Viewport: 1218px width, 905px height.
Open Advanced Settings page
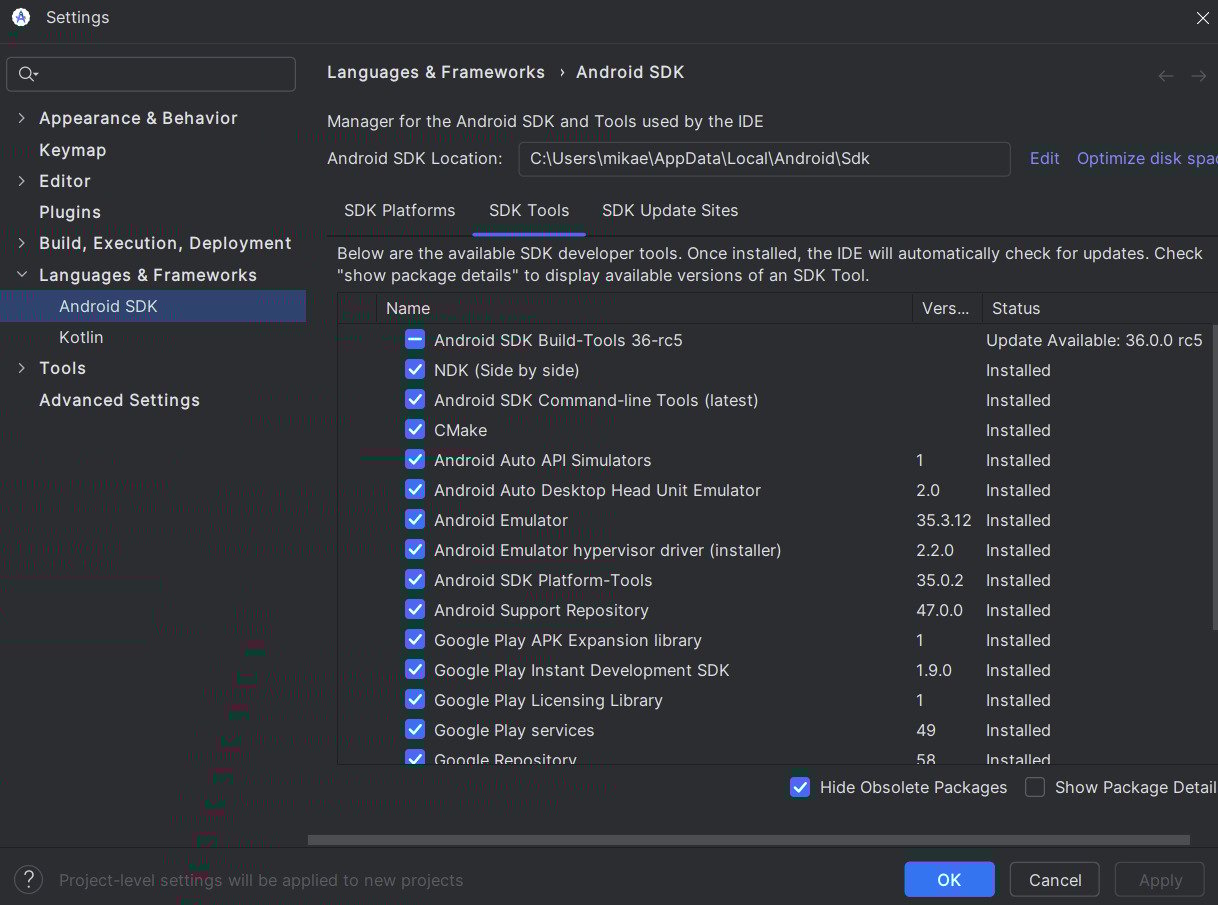(x=119, y=400)
